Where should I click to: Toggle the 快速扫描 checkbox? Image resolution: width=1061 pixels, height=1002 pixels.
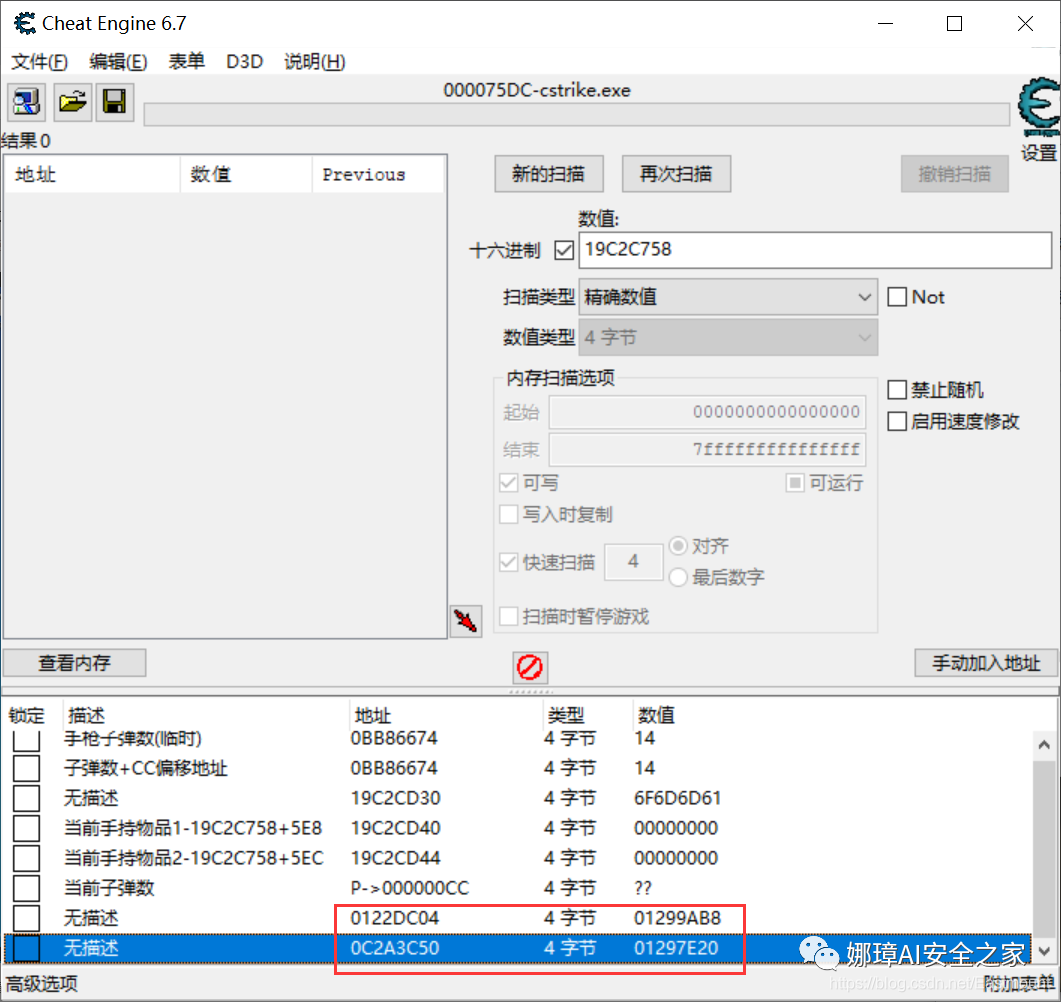[508, 562]
